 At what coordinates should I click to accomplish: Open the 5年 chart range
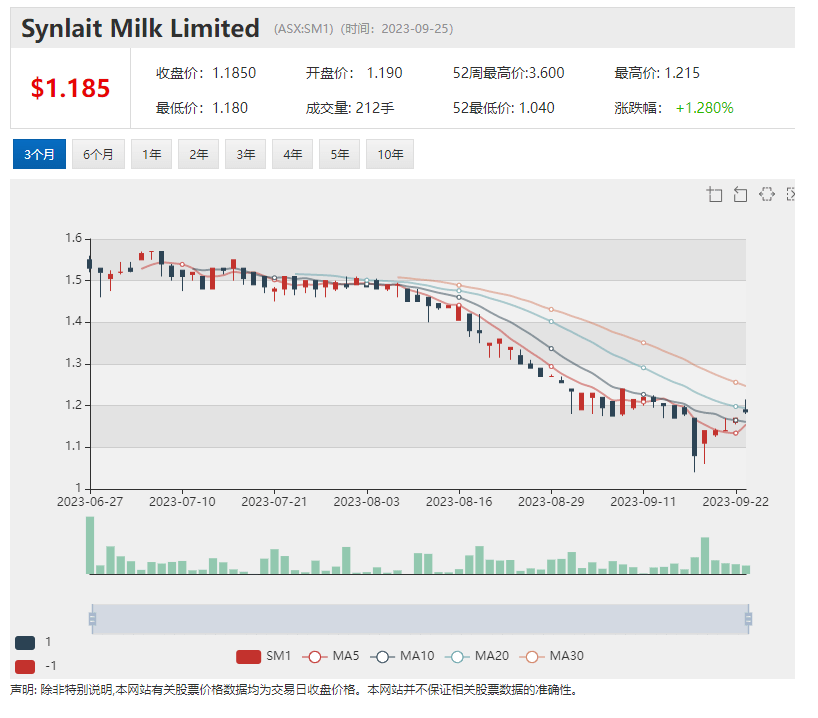tap(339, 154)
